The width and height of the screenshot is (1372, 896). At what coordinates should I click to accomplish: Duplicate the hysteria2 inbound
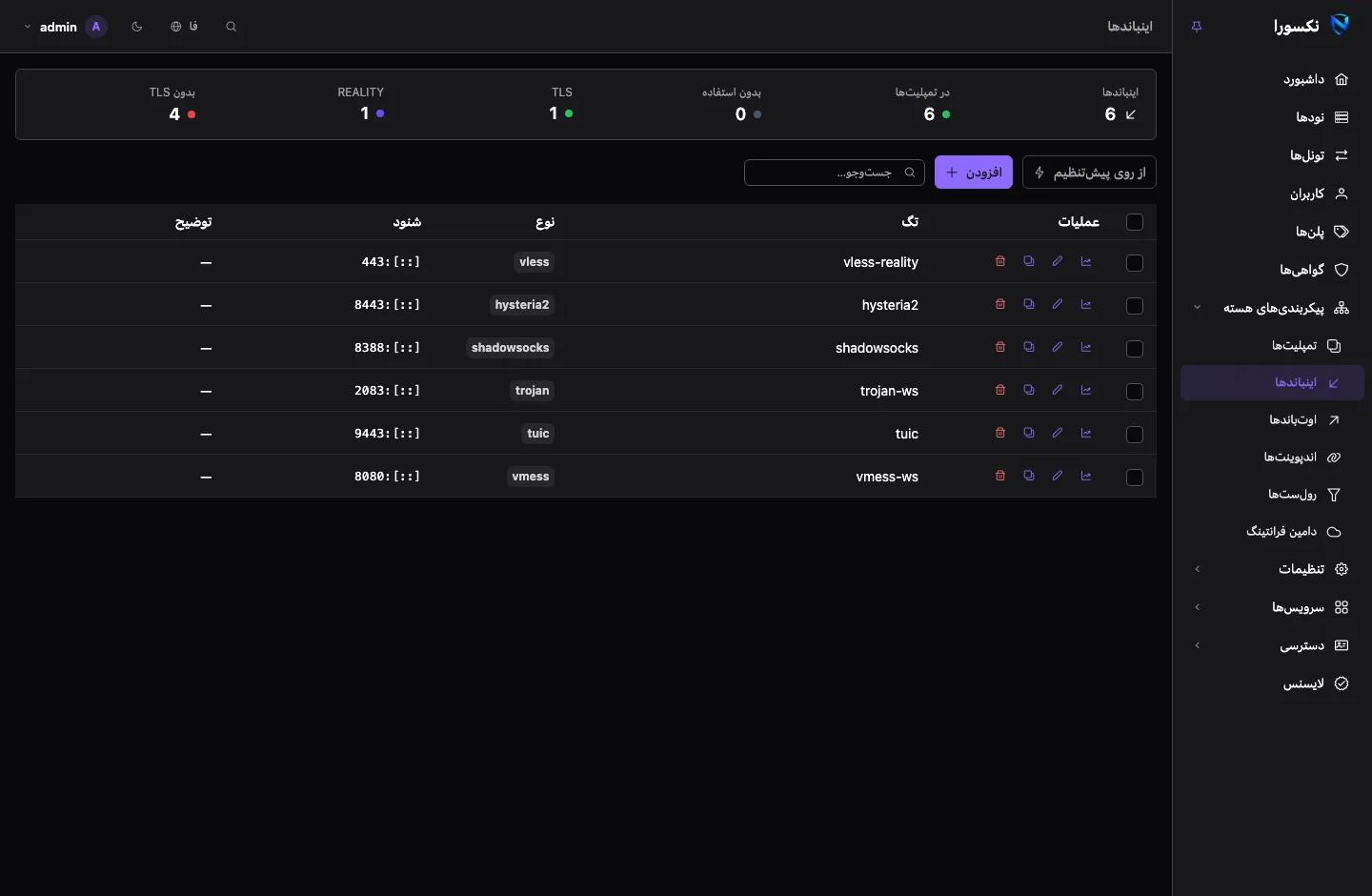1029,304
